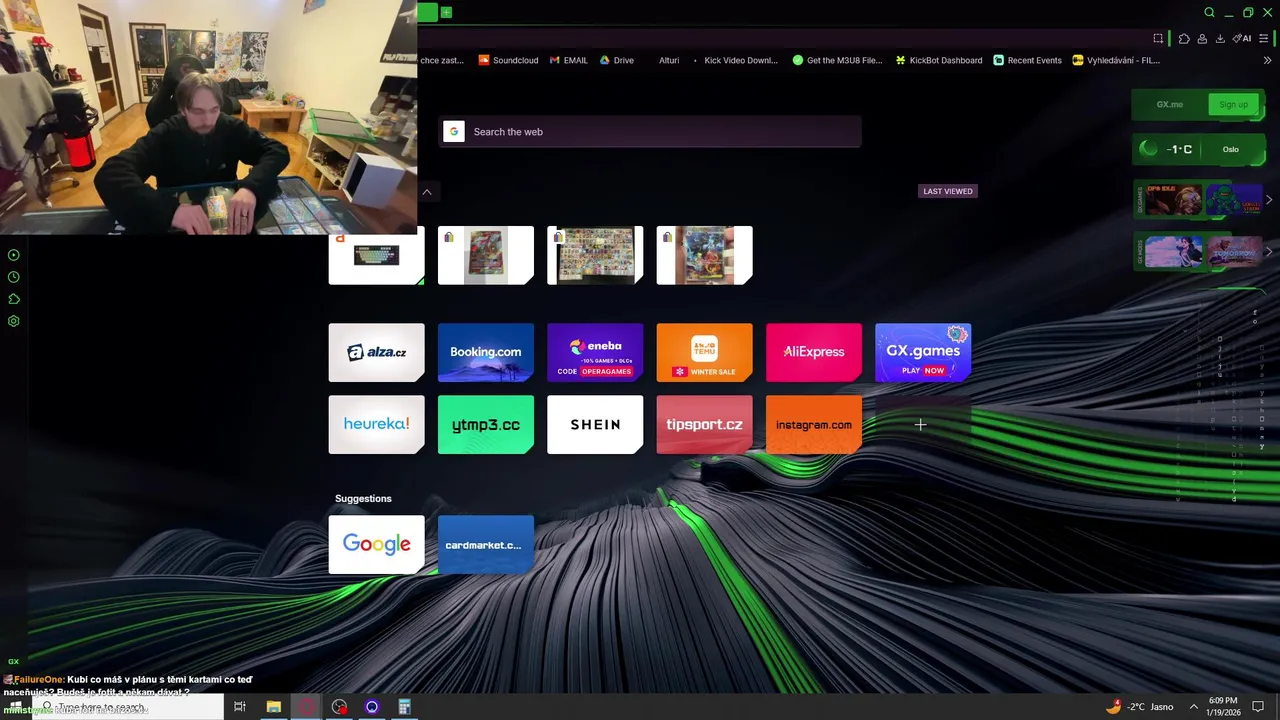
Task: Add a new speed dial site
Action: (920, 425)
